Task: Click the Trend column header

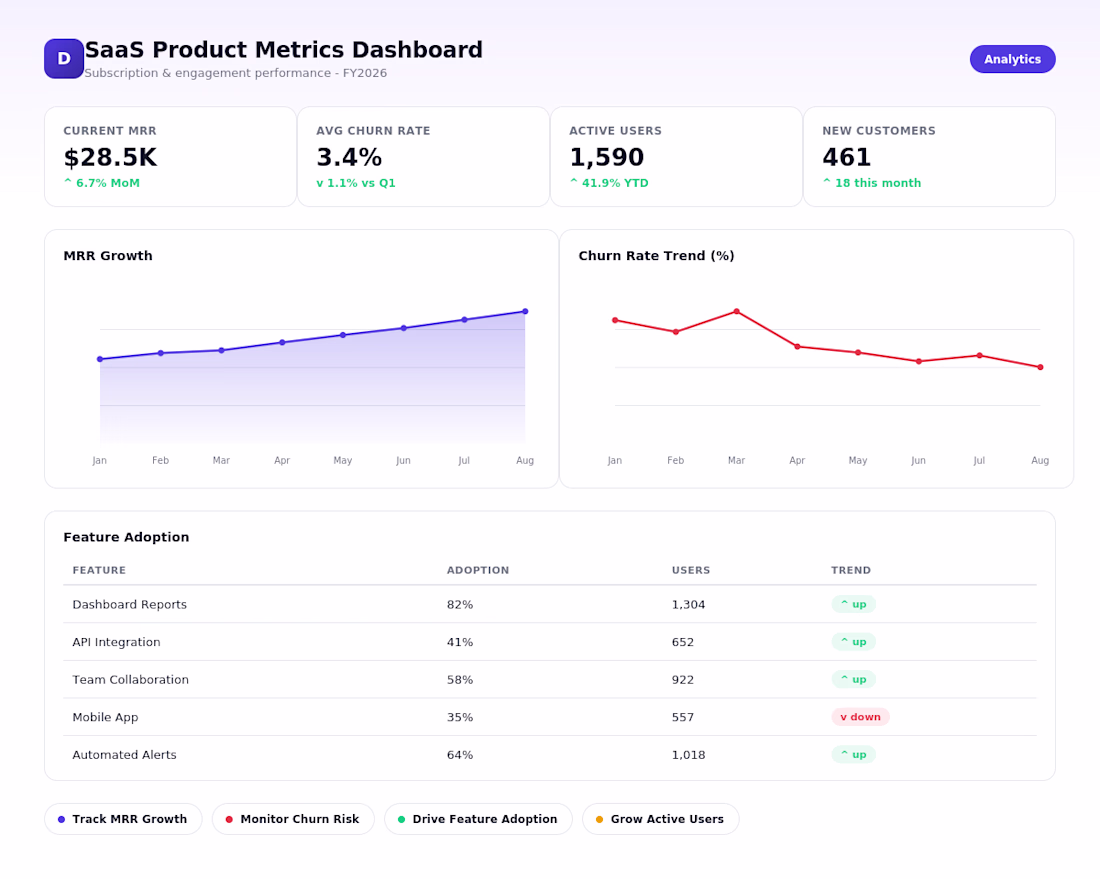Action: click(x=850, y=570)
